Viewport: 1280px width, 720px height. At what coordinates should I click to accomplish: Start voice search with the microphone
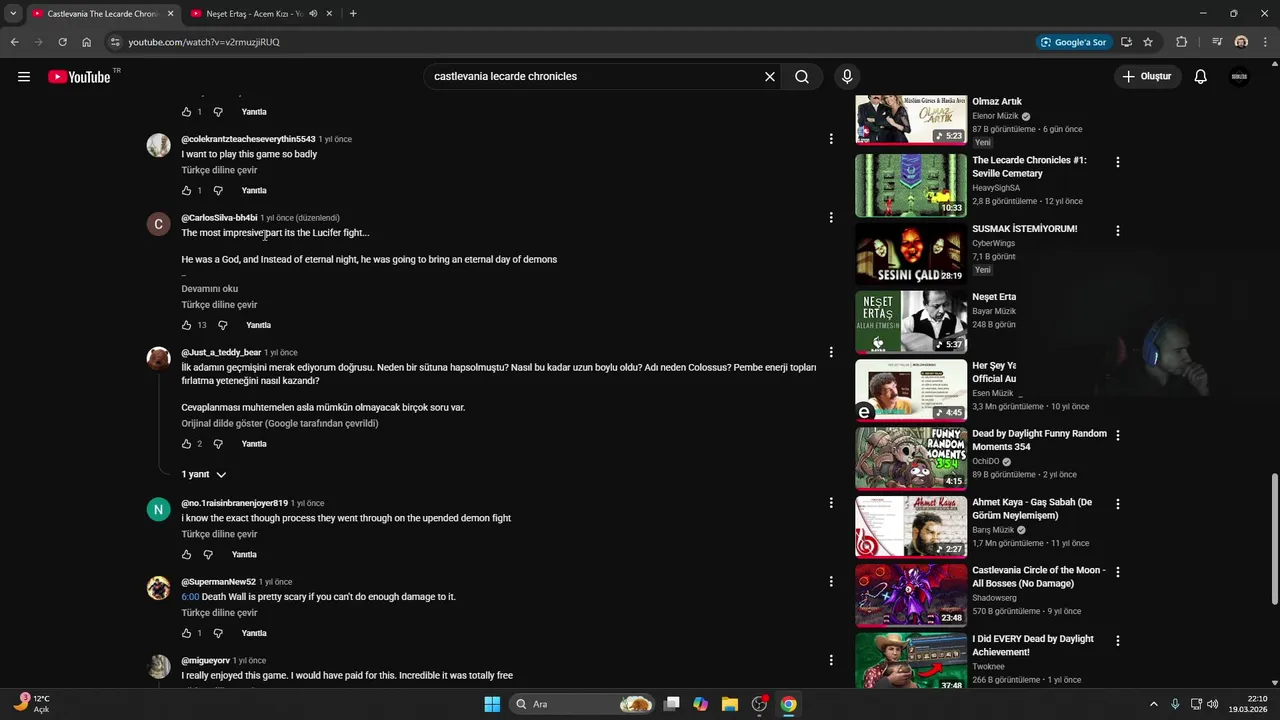[x=847, y=77]
